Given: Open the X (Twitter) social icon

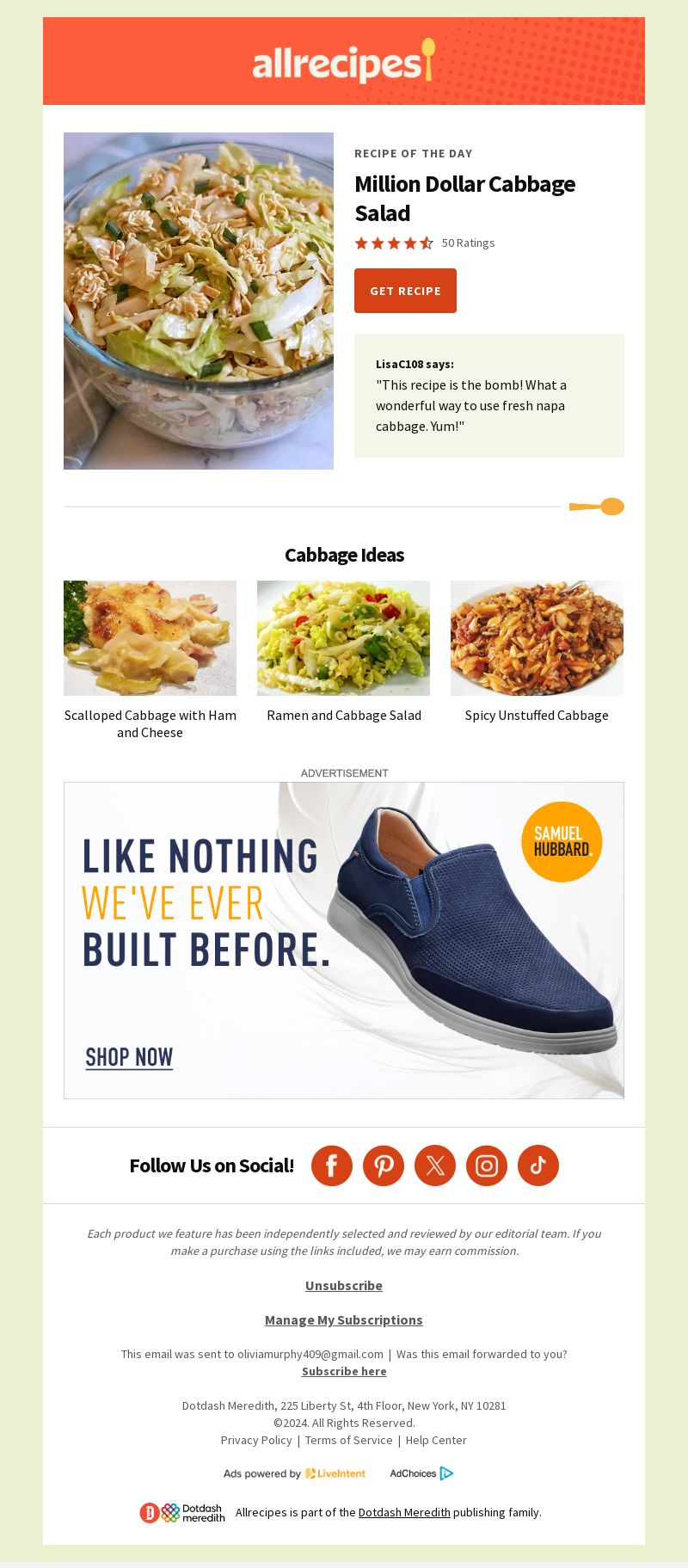Looking at the screenshot, I should pos(435,1165).
